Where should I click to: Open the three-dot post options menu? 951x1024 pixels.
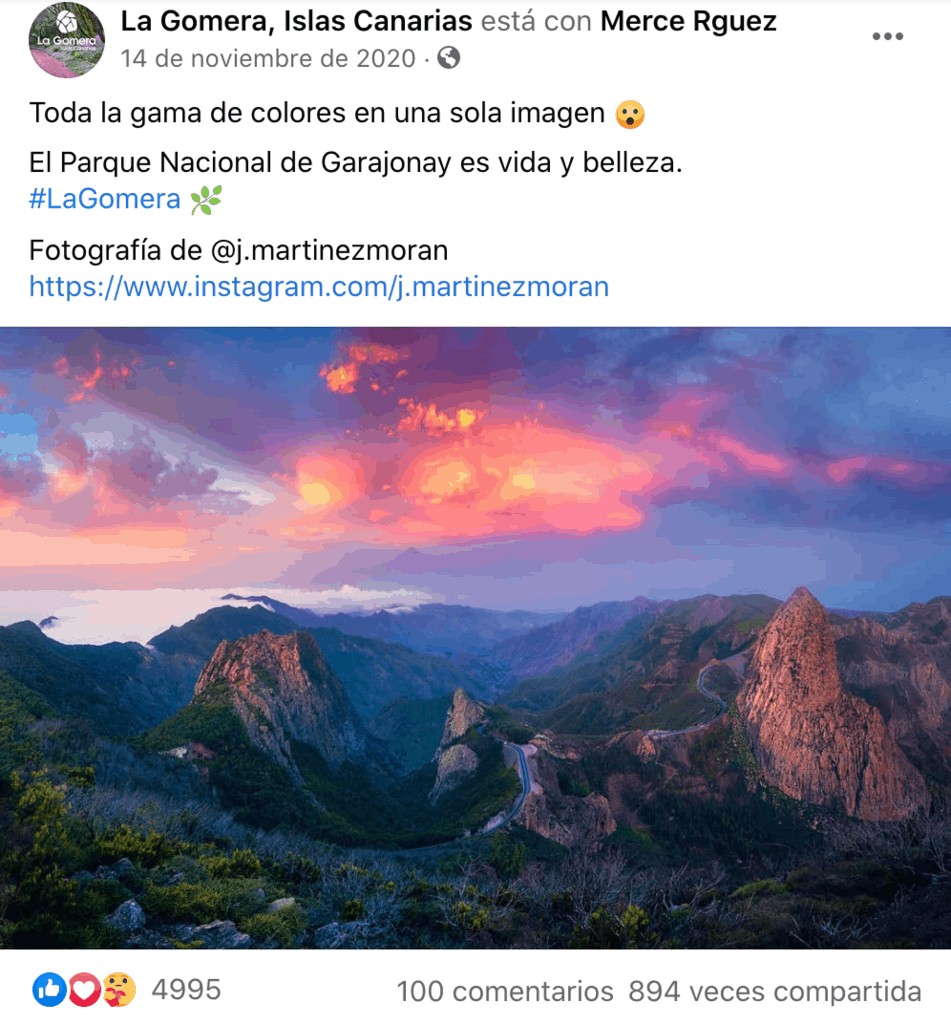pyautogui.click(x=888, y=37)
